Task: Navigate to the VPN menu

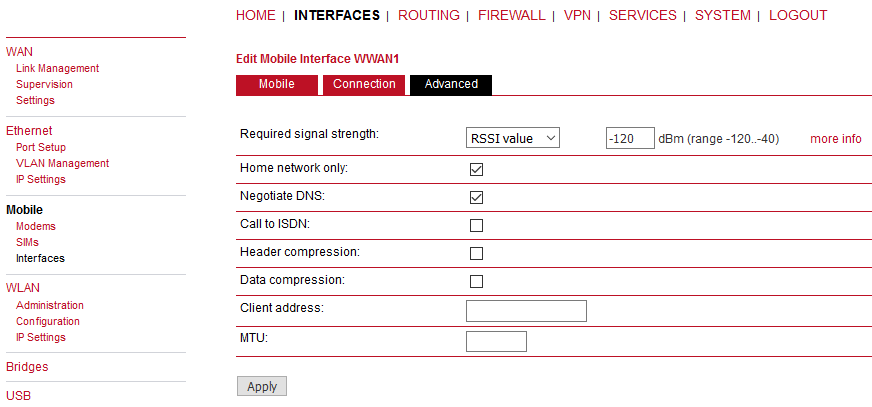Action: click(577, 16)
